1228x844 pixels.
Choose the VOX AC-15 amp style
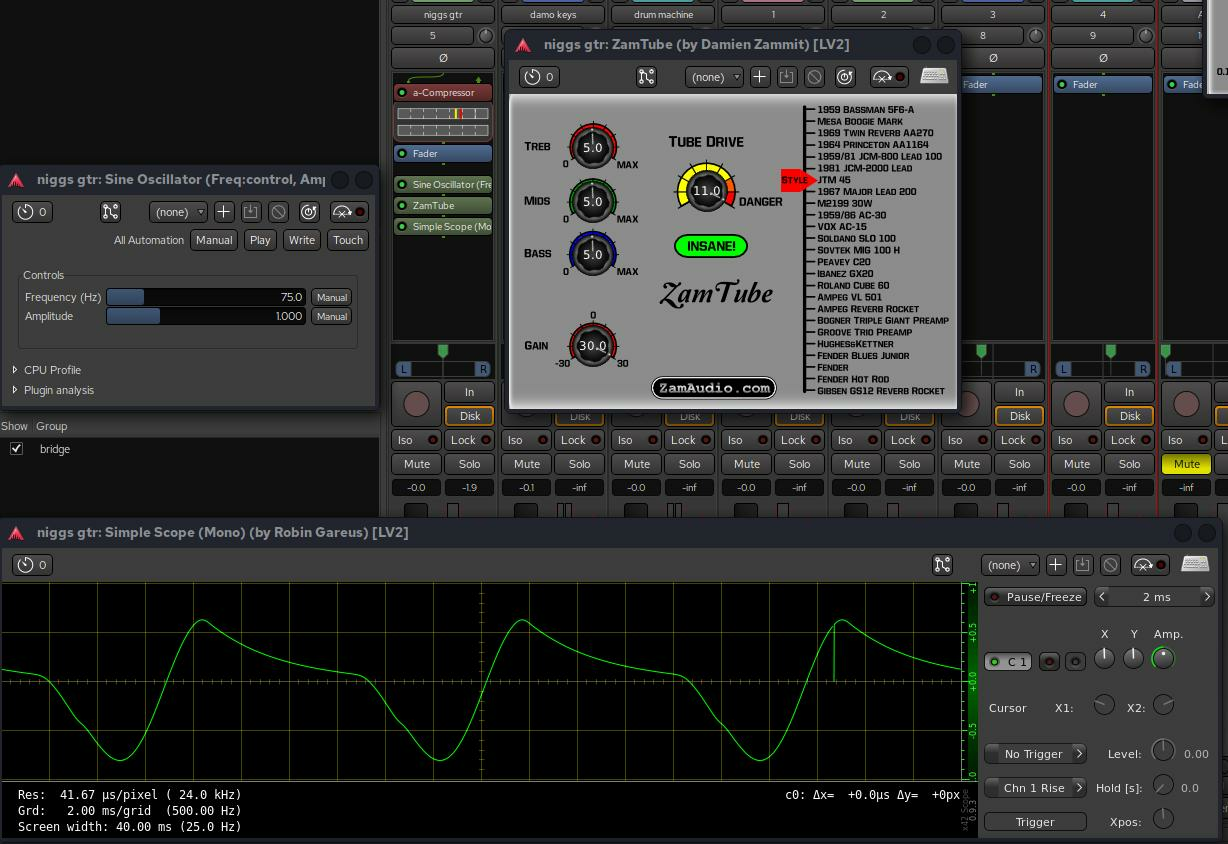coord(842,227)
